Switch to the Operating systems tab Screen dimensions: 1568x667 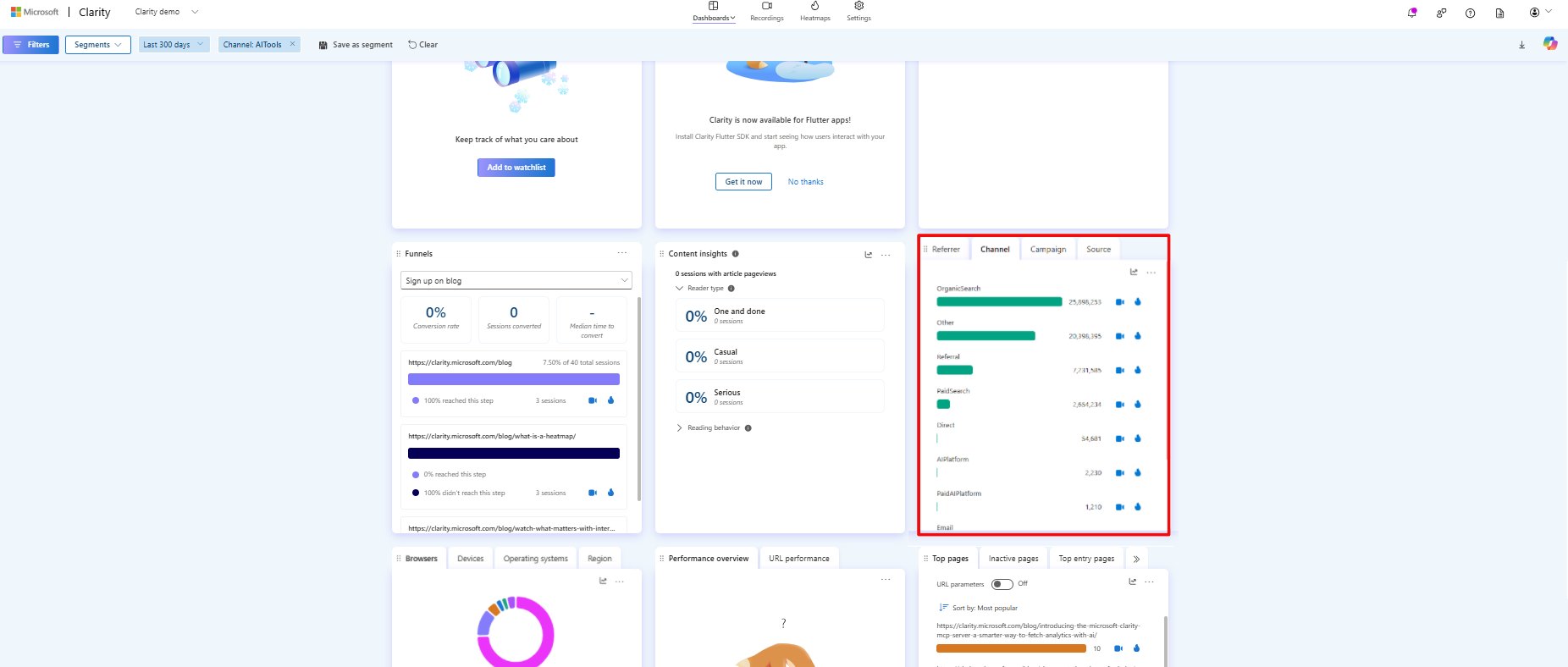pyautogui.click(x=535, y=559)
